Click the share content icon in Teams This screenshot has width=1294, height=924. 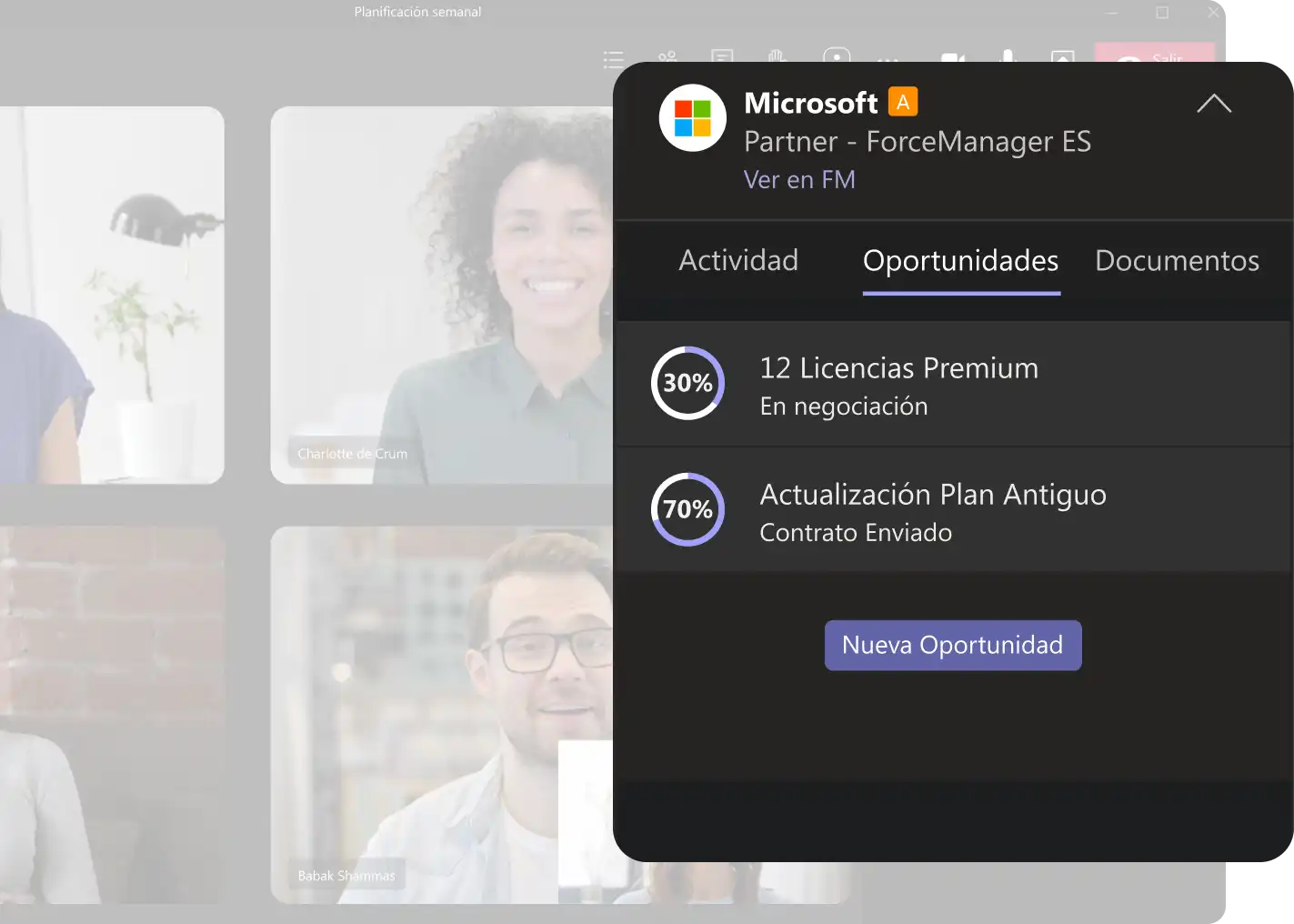(1062, 56)
